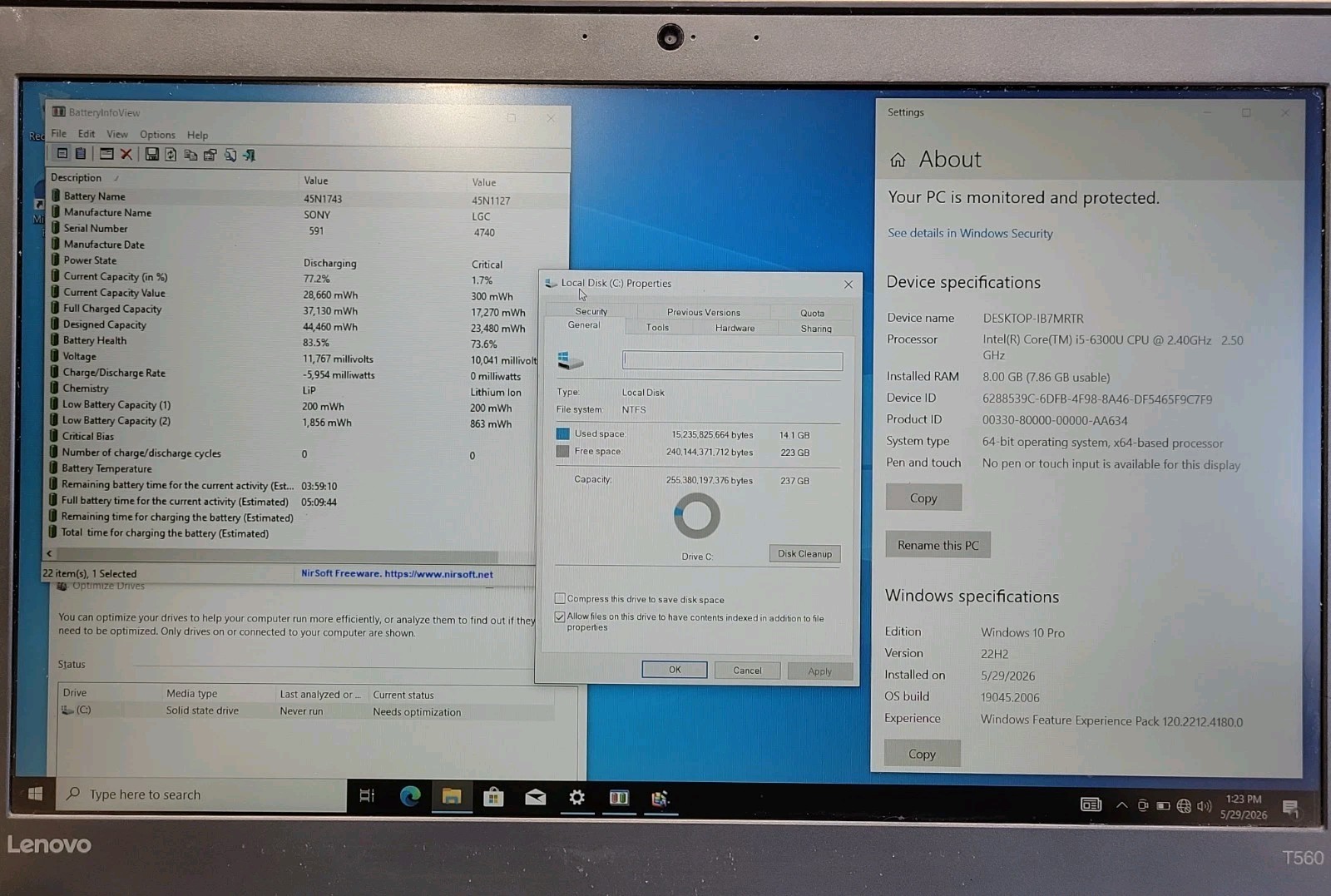Click the Windows Start button
This screenshot has width=1331, height=896.
pos(35,794)
